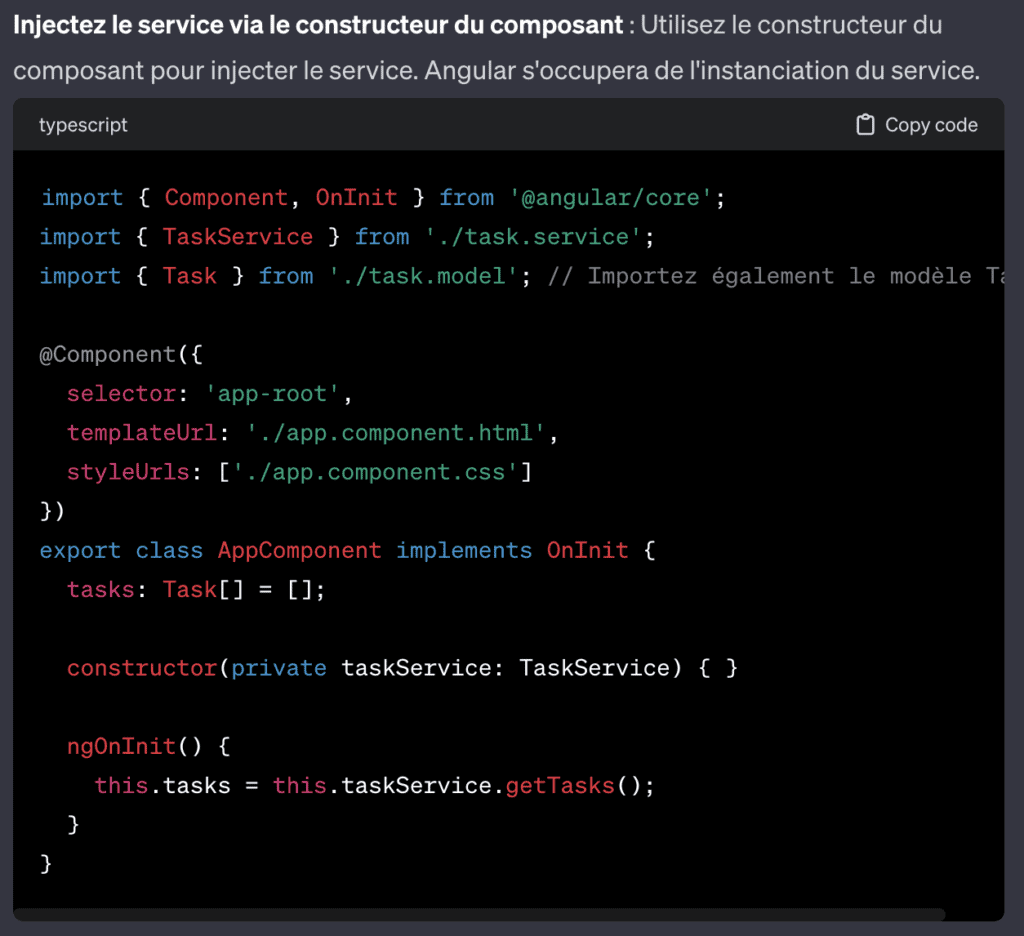Click the @Component decorator in the code
The image size is (1024, 936).
pyautogui.click(x=107, y=354)
